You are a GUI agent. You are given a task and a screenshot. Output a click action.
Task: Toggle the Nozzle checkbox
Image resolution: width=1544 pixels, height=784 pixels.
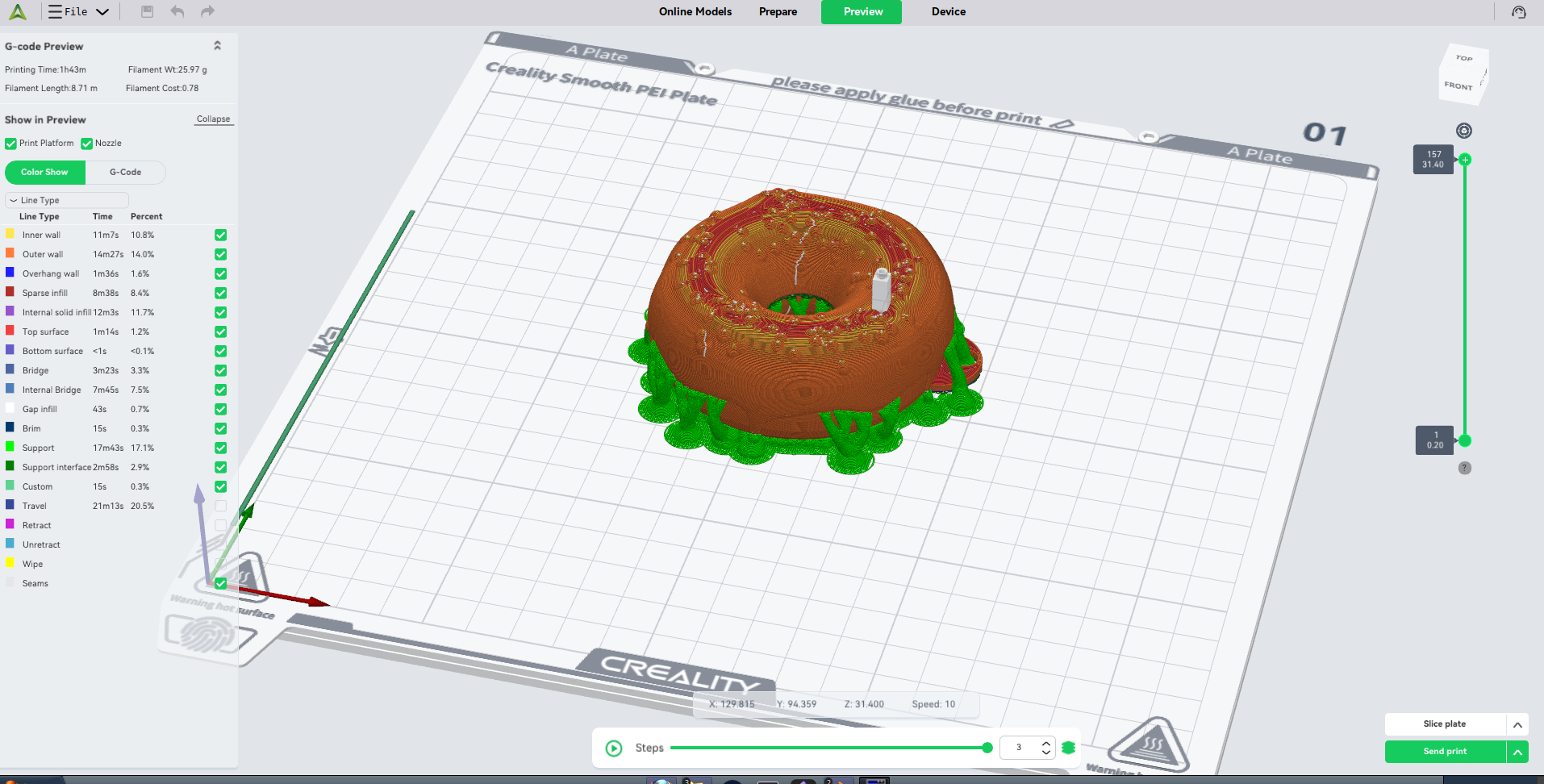(x=86, y=144)
